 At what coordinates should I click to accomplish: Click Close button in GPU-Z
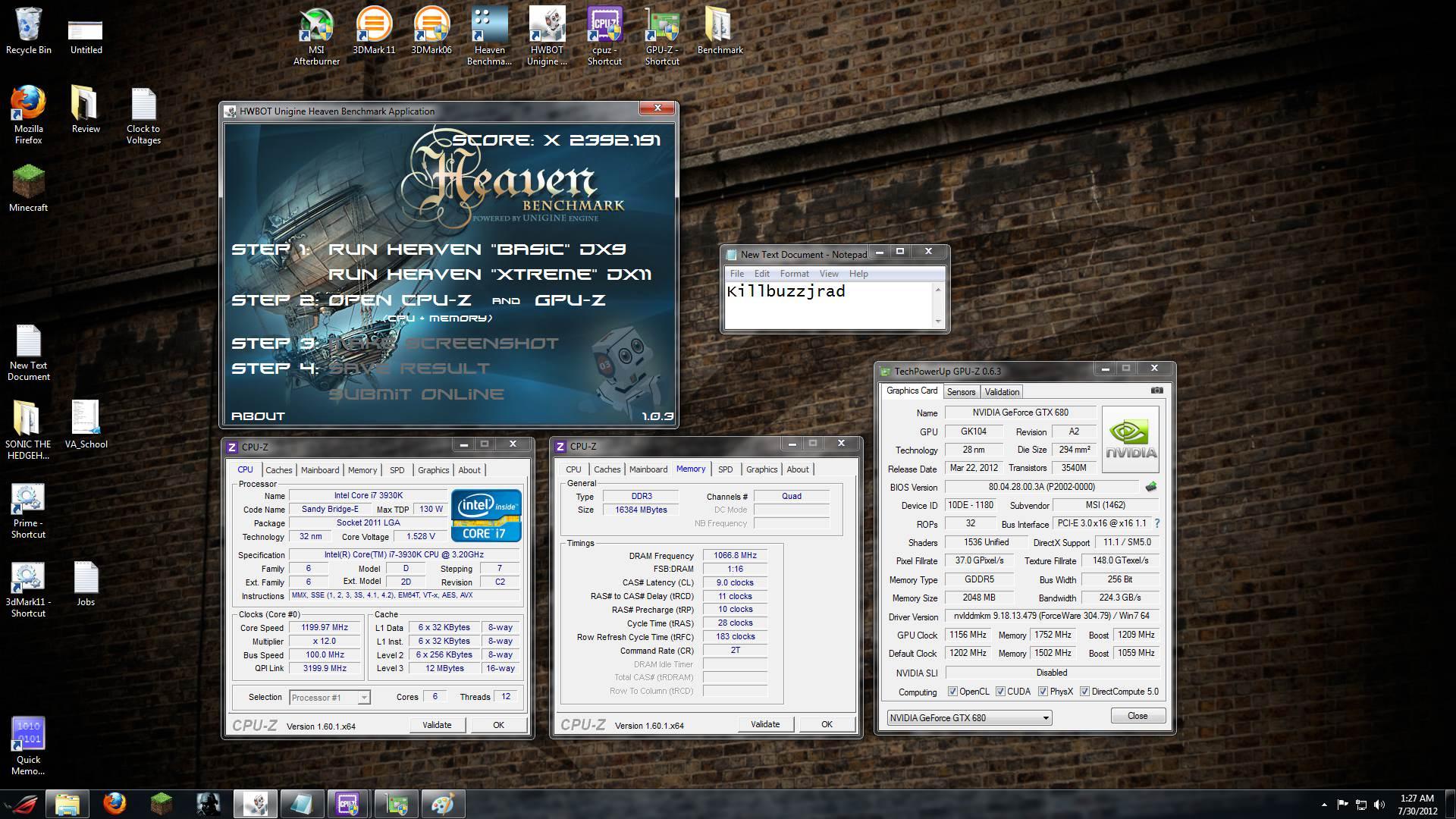(1137, 716)
